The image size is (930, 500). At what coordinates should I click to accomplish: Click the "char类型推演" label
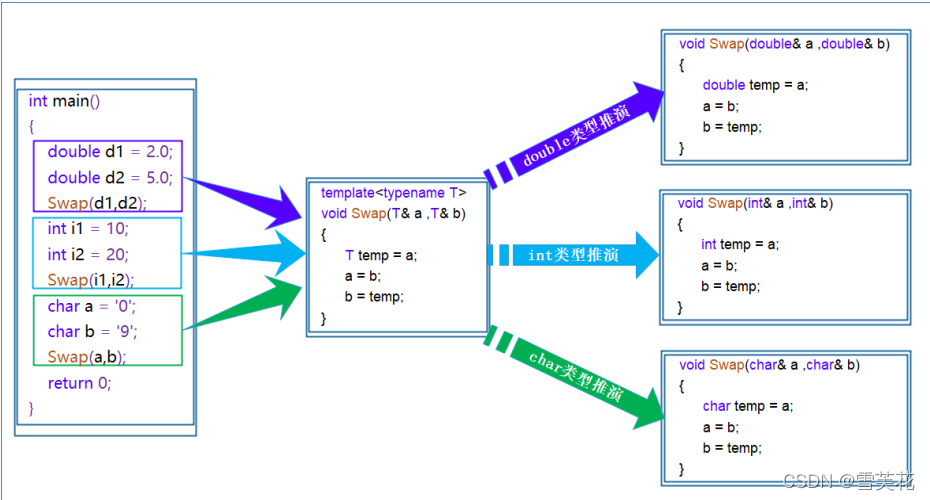tap(576, 375)
